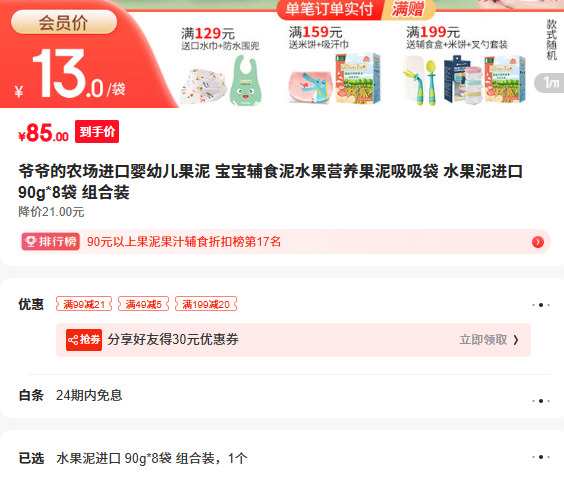Open 白条 24期内免息 installment option
Viewport: 564px width, 488px height.
point(284,396)
